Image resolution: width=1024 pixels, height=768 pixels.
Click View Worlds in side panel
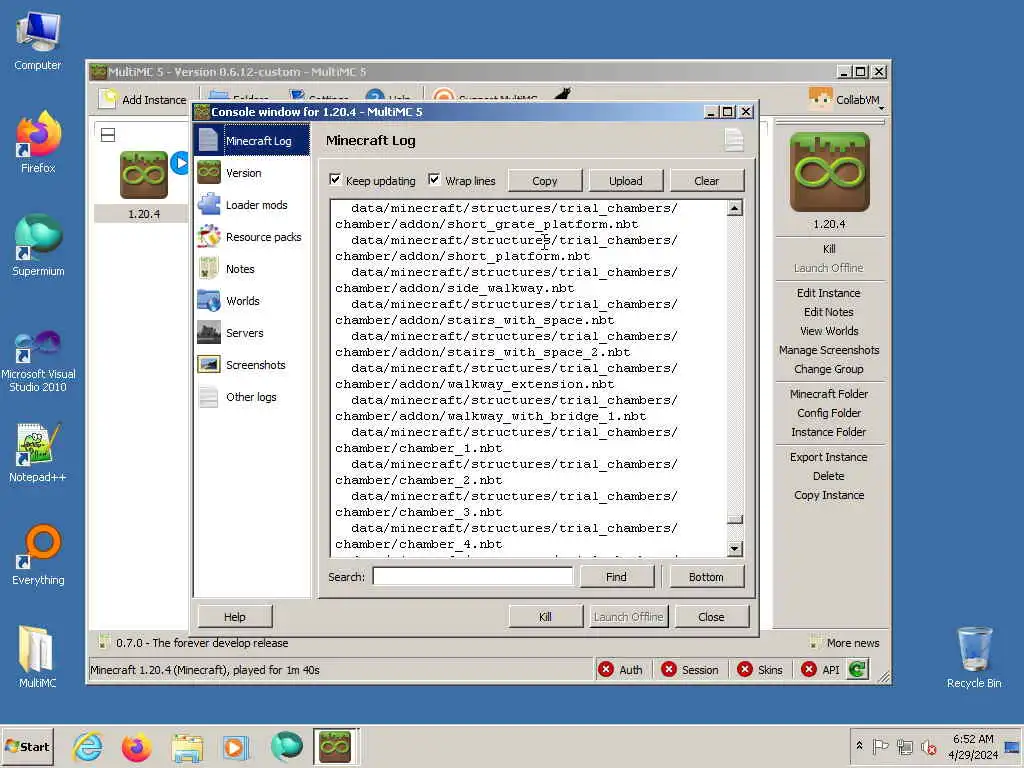pos(829,331)
